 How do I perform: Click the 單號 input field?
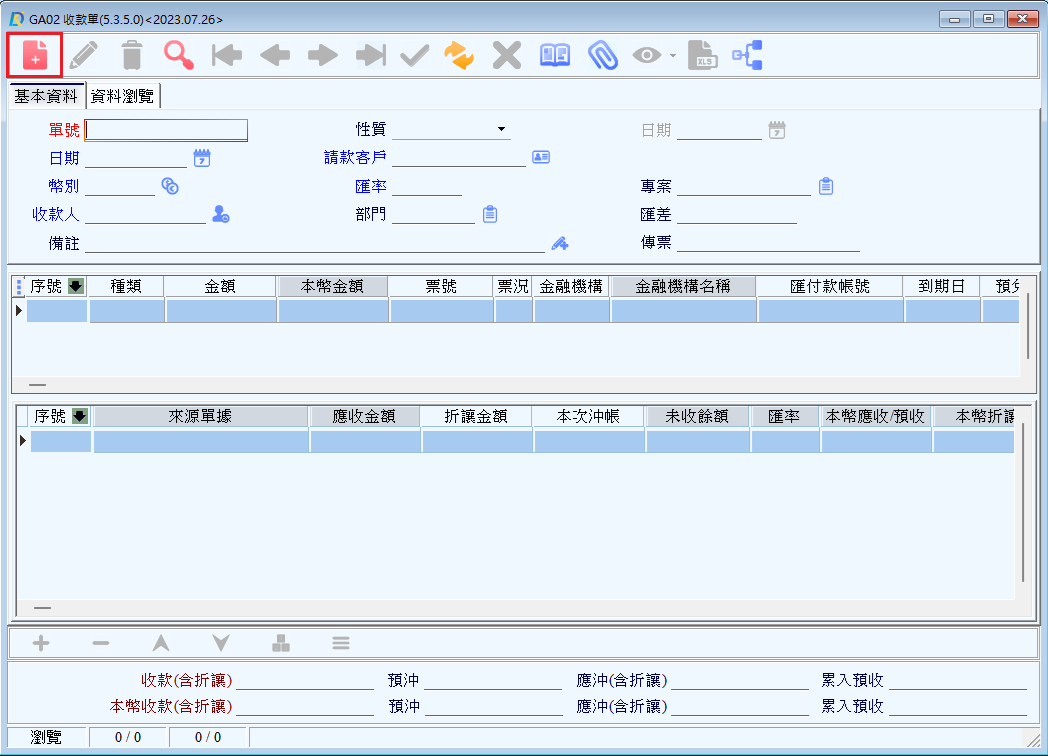166,130
